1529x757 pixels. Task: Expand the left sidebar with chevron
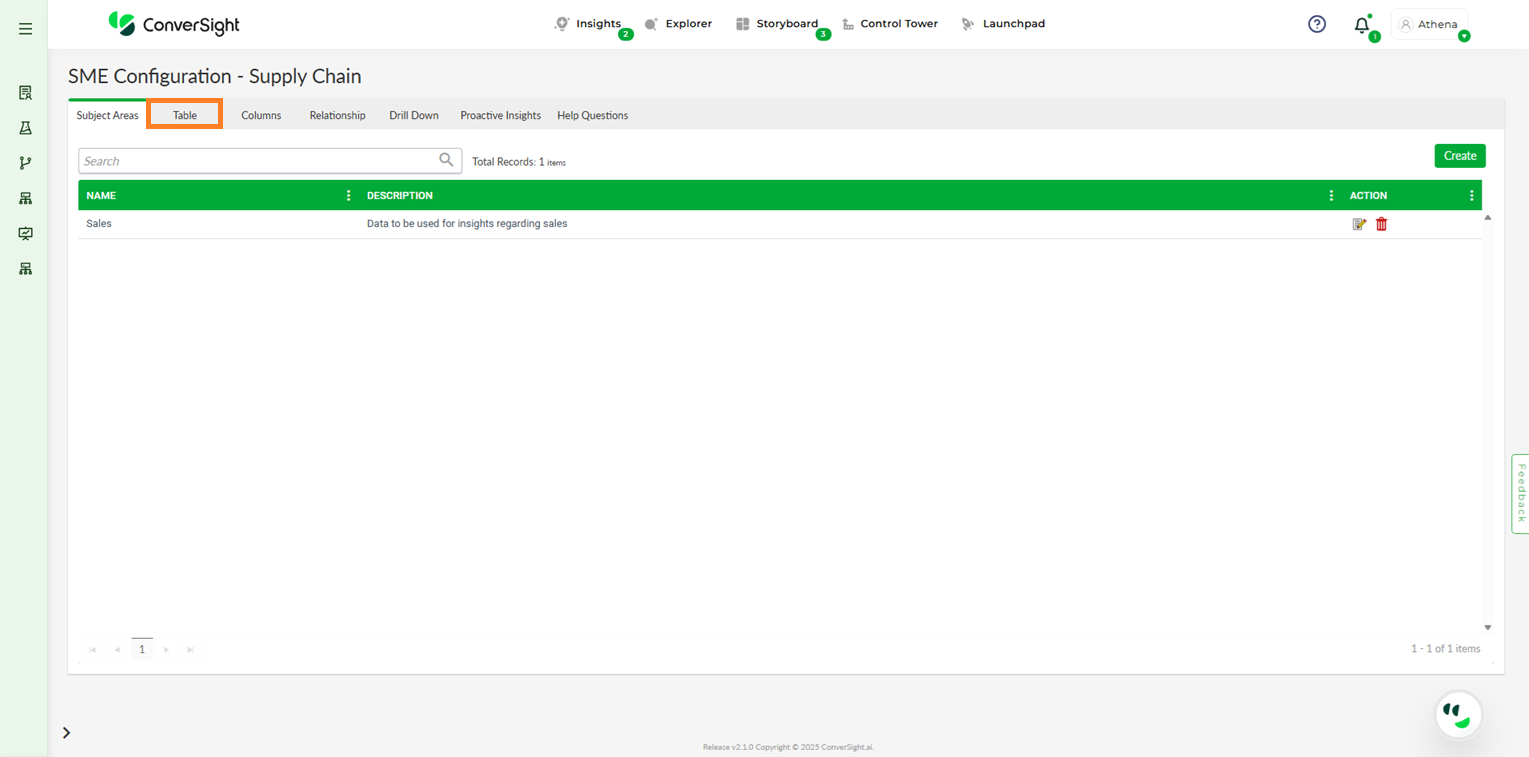[67, 733]
